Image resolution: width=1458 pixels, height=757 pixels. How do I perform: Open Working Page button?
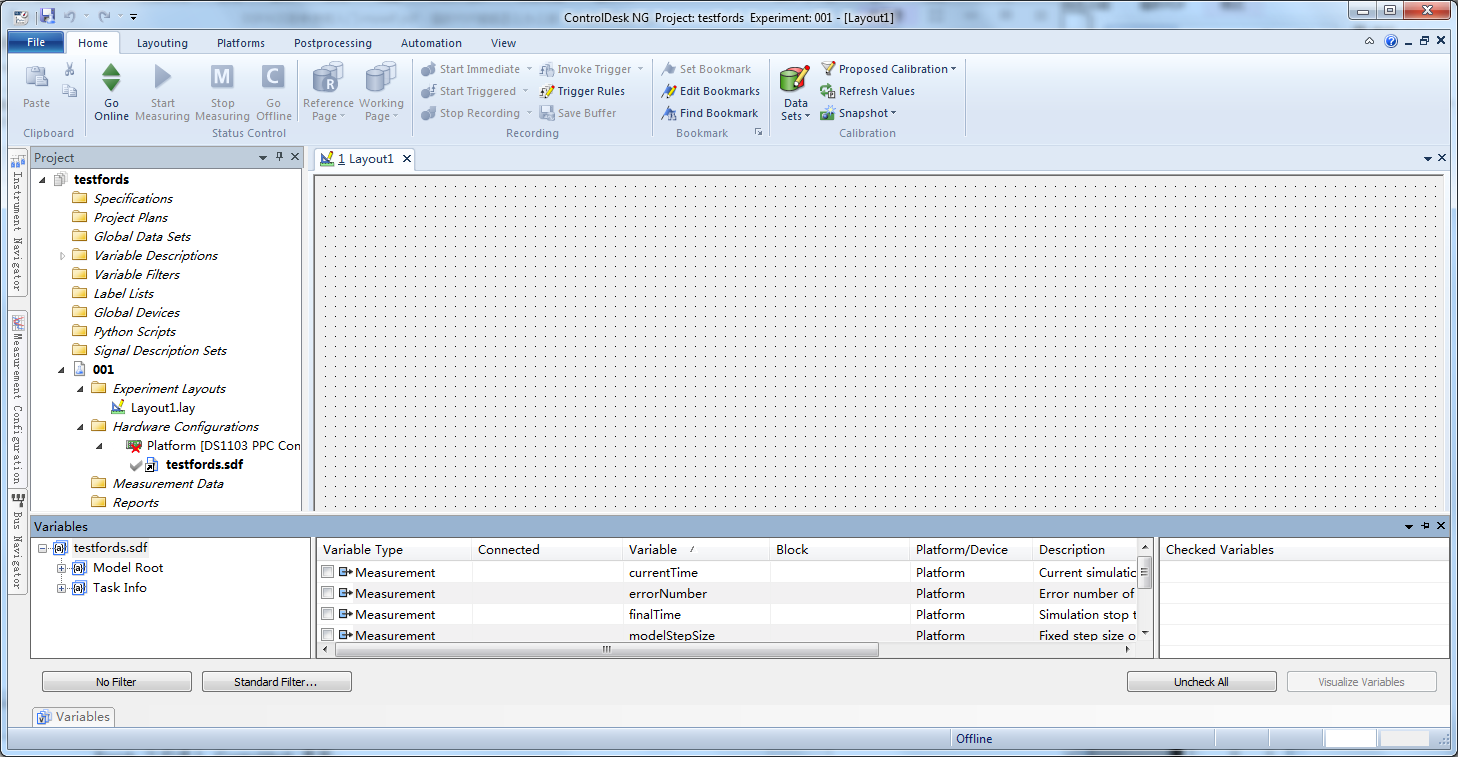point(381,93)
